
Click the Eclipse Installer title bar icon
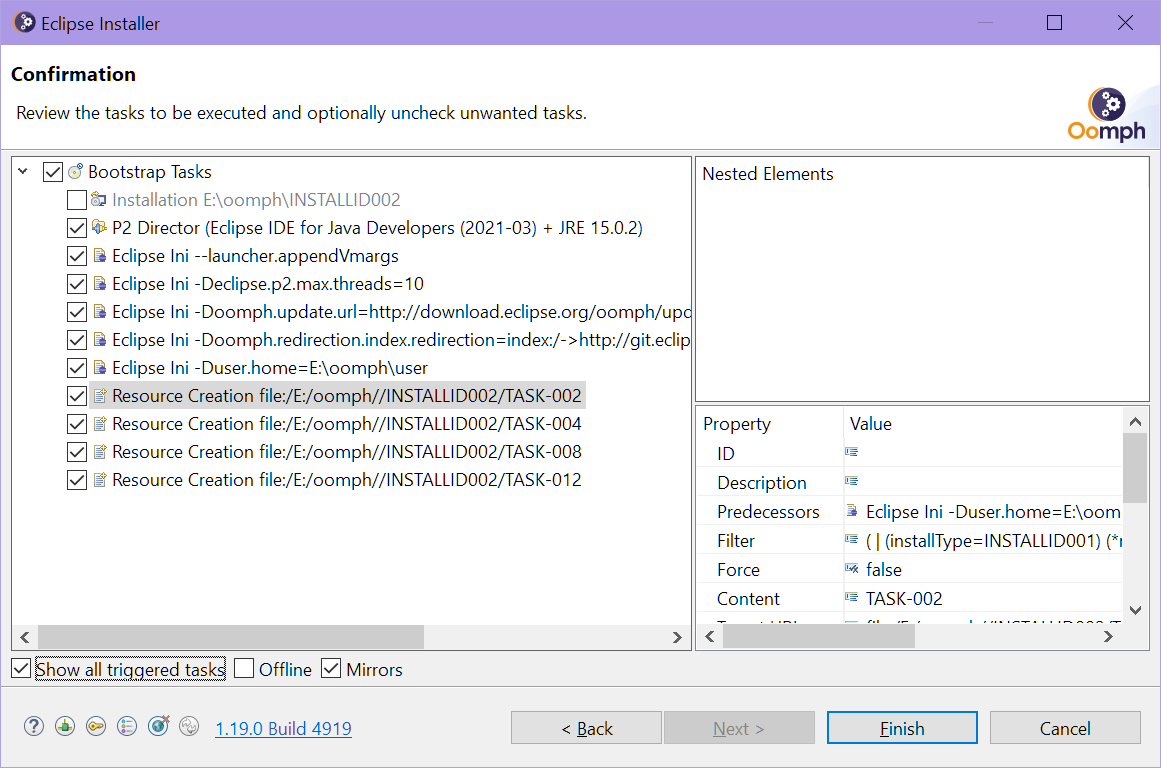tap(24, 23)
